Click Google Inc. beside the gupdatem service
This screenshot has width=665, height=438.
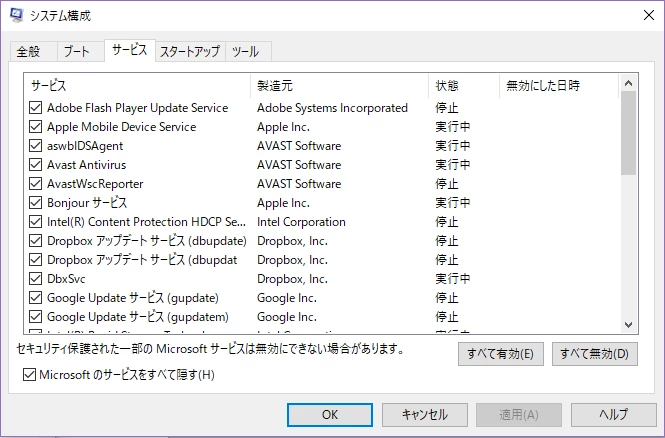[287, 317]
